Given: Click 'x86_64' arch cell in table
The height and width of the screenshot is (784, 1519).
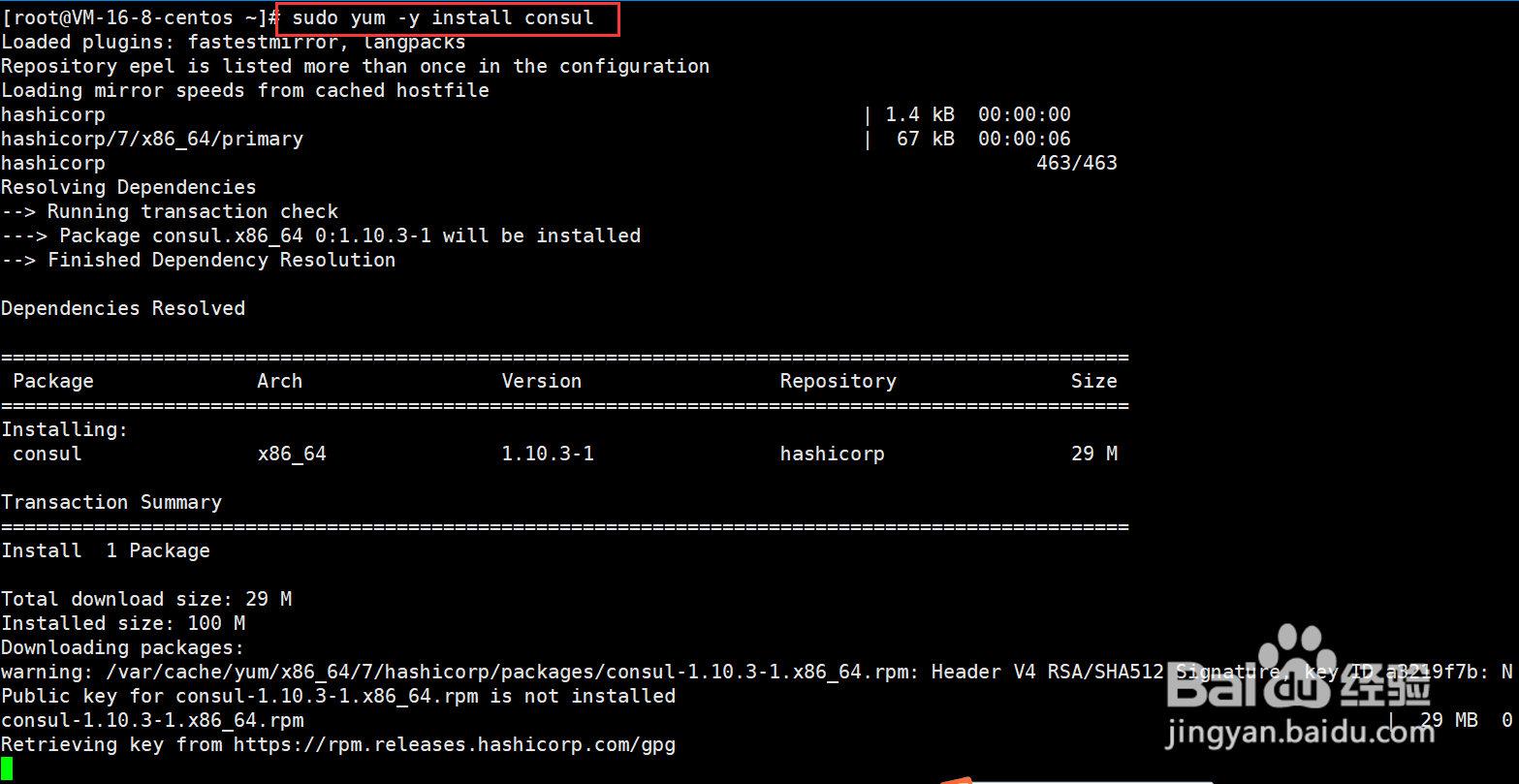Looking at the screenshot, I should (x=292, y=455).
